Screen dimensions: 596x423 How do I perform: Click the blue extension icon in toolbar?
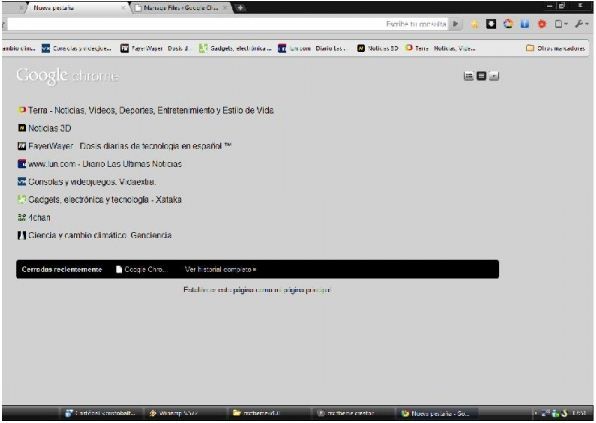pos(525,24)
